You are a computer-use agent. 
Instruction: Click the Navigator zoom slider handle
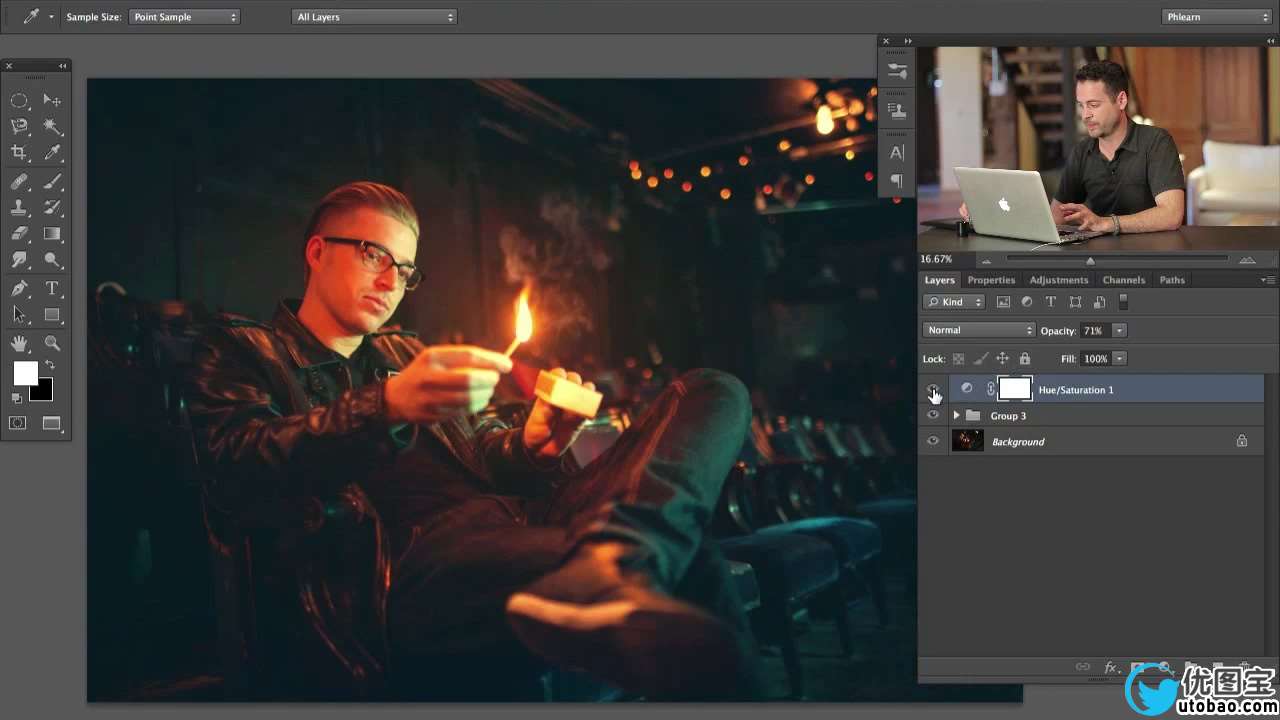1090,261
